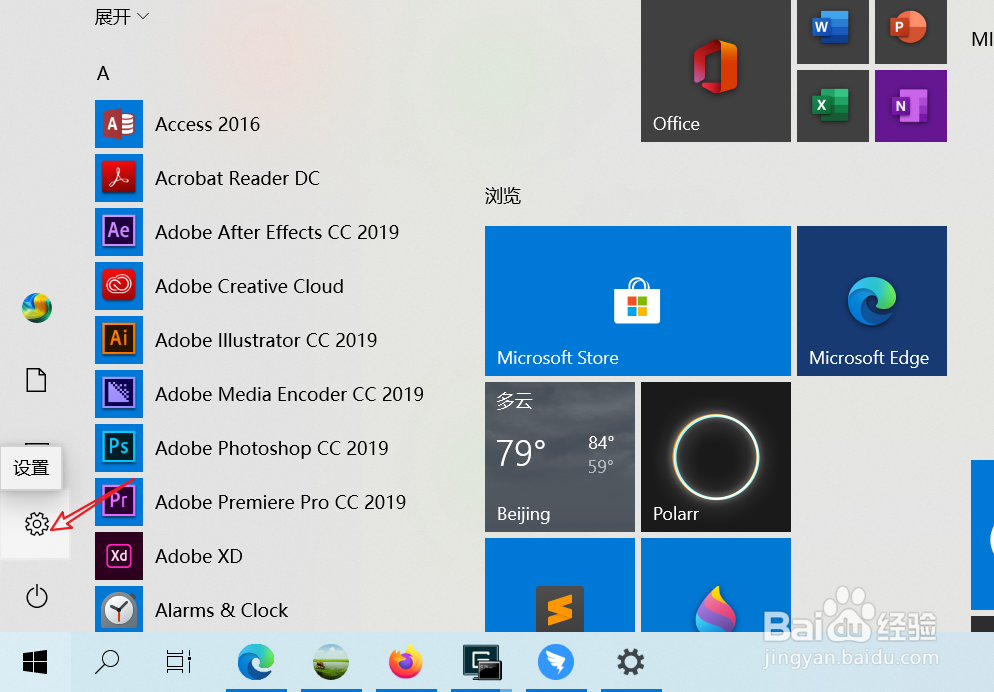Open Firefox on the taskbar
994x692 pixels.
tap(406, 662)
